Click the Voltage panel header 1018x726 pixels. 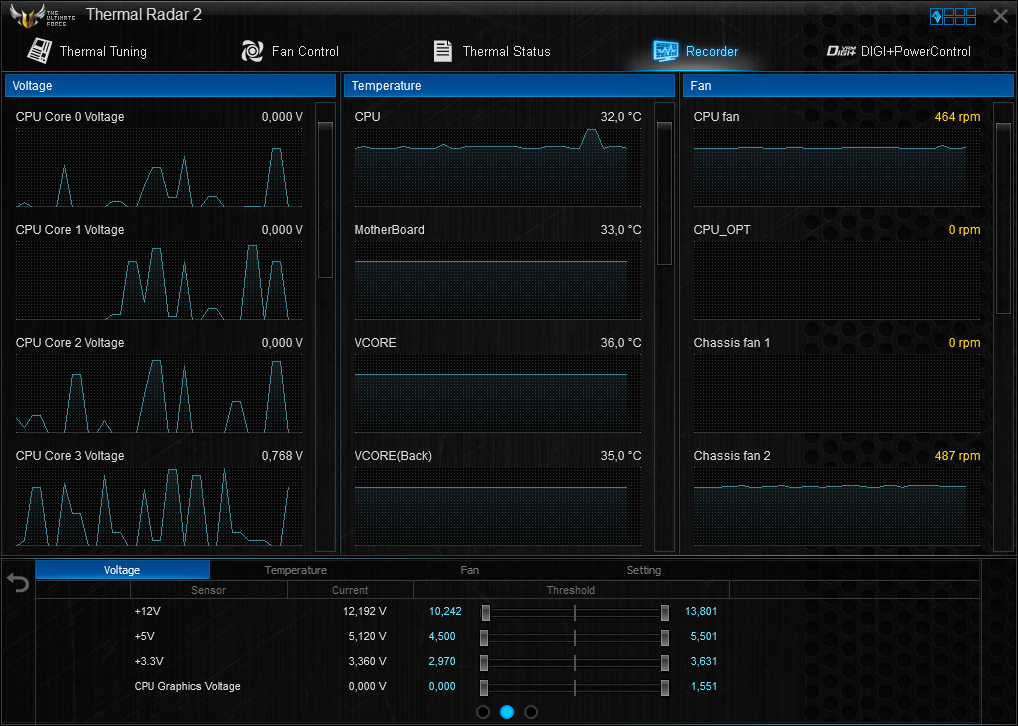coord(170,86)
